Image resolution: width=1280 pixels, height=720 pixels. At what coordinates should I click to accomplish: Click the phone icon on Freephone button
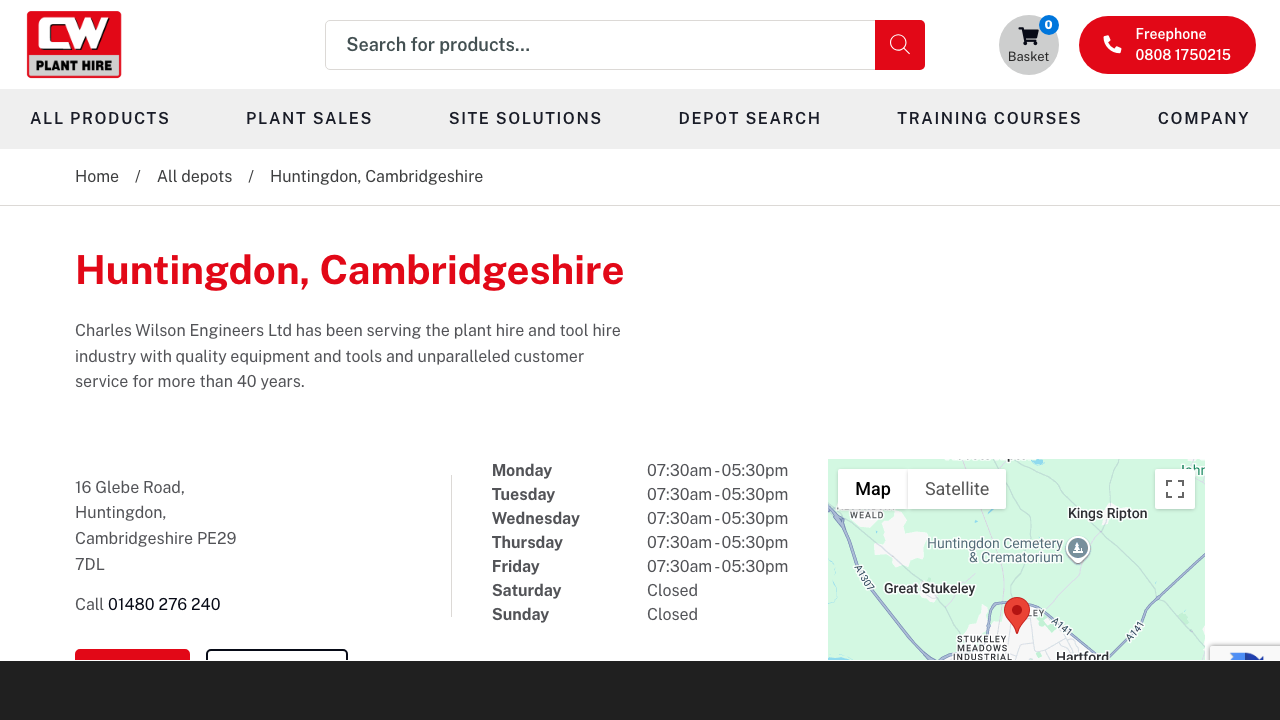(x=1110, y=44)
